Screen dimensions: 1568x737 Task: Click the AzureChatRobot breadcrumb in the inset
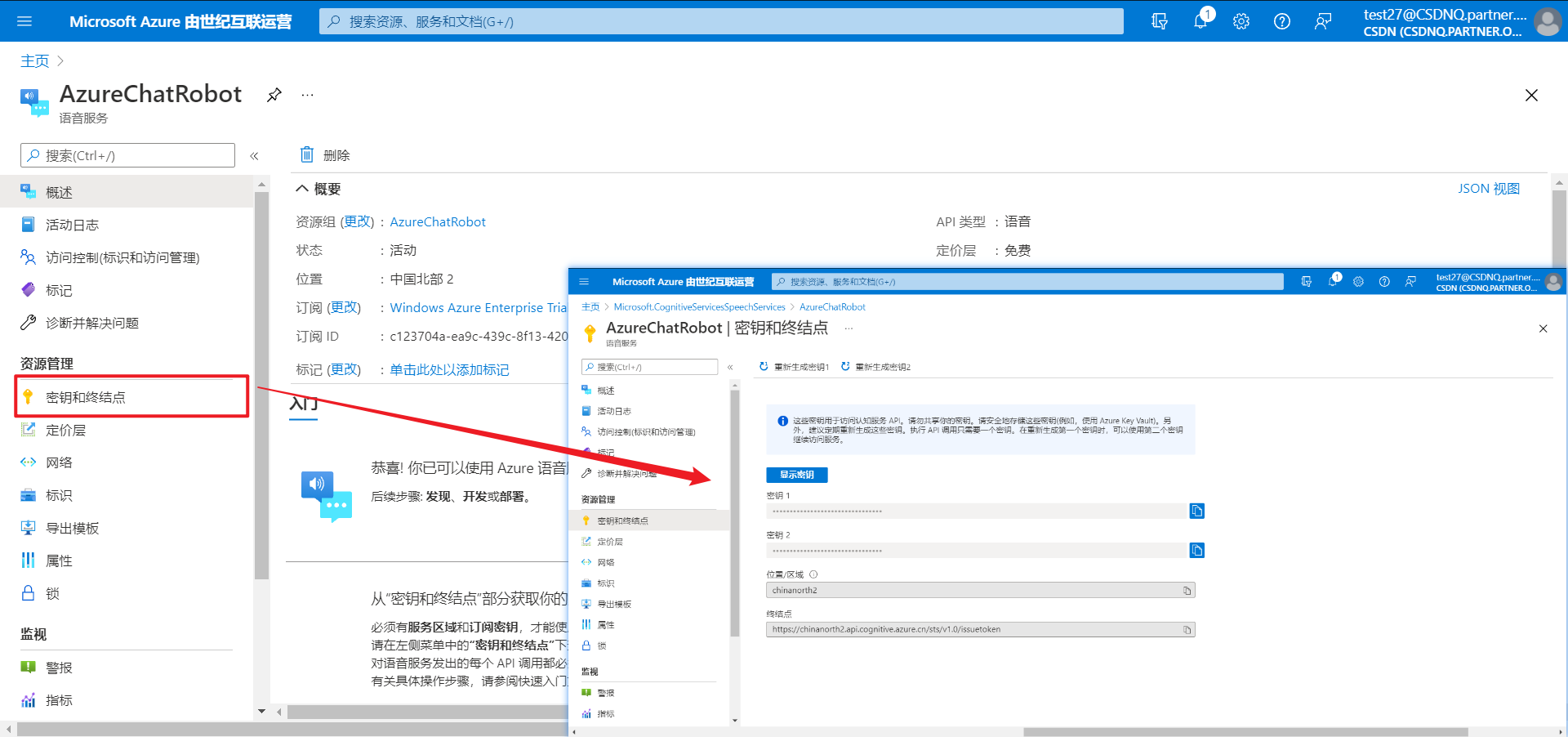[x=832, y=307]
